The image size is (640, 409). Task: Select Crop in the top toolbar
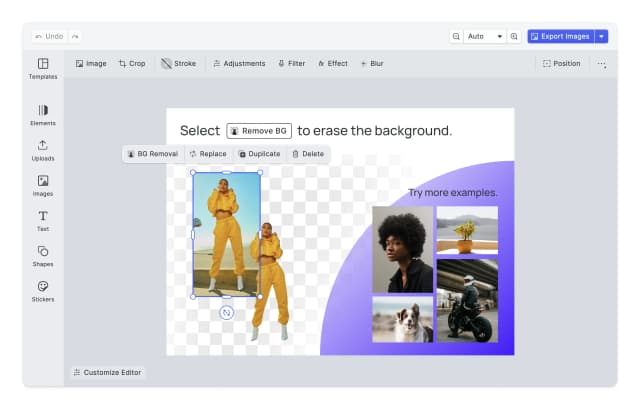click(132, 63)
